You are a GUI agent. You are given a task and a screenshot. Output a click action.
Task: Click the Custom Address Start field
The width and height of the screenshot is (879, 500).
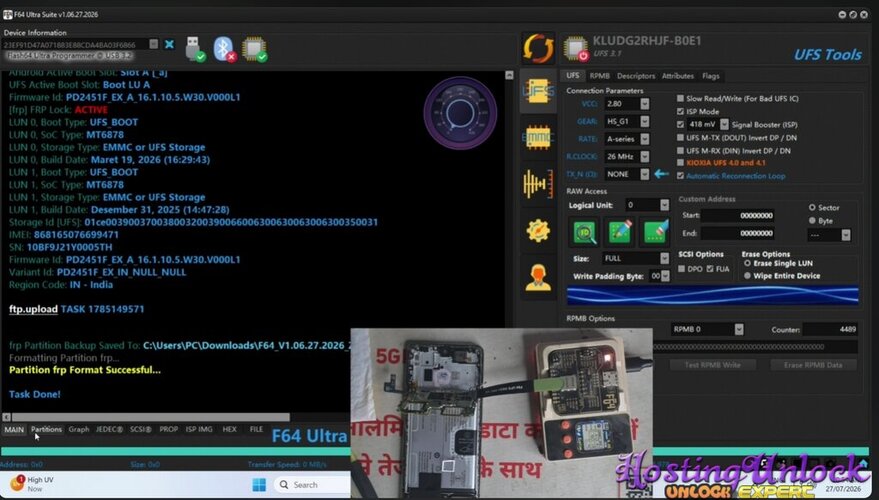click(738, 215)
